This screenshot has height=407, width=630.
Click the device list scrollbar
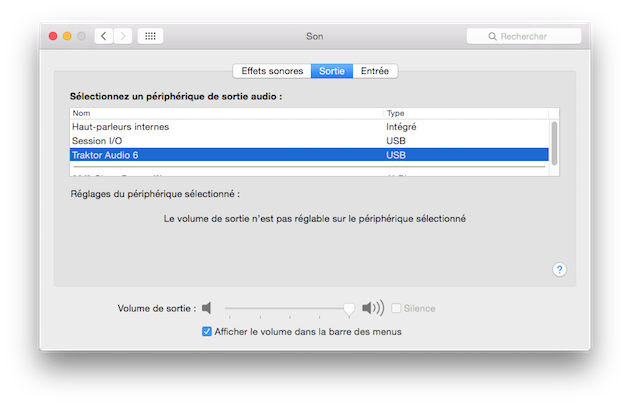[554, 143]
